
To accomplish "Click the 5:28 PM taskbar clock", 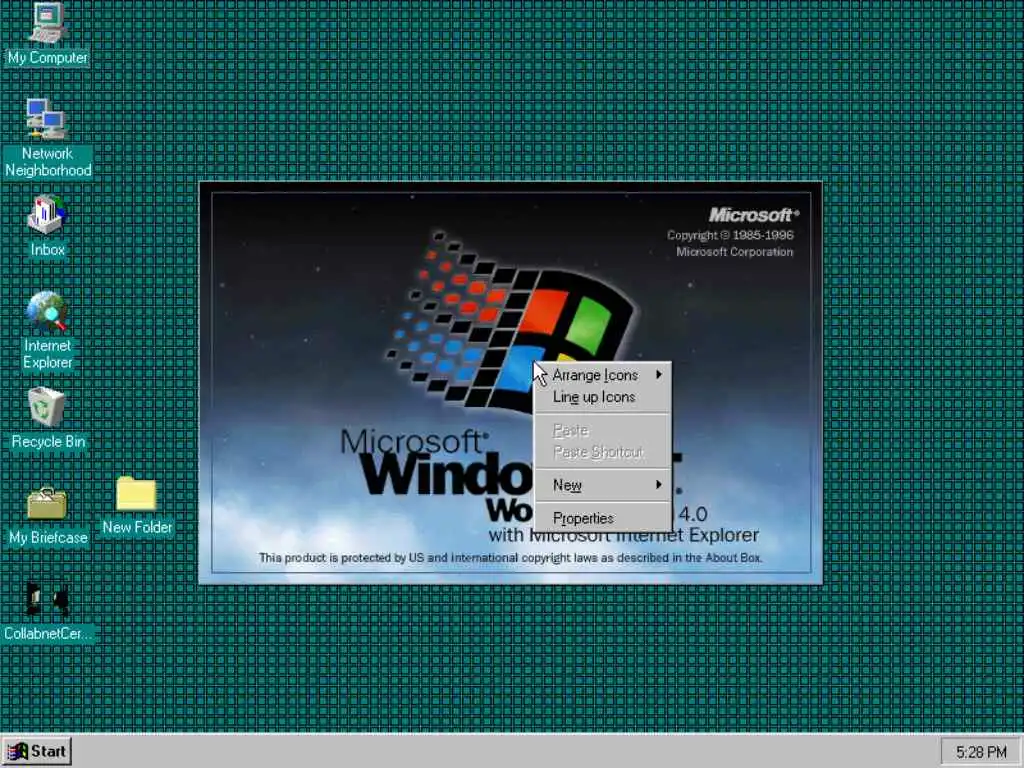I will tap(981, 752).
